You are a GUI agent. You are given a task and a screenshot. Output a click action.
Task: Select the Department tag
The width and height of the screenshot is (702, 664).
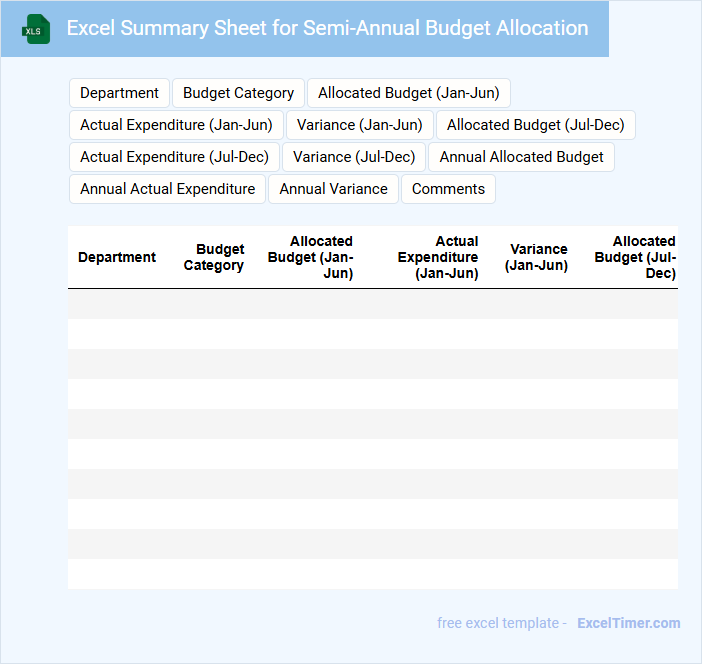click(119, 93)
